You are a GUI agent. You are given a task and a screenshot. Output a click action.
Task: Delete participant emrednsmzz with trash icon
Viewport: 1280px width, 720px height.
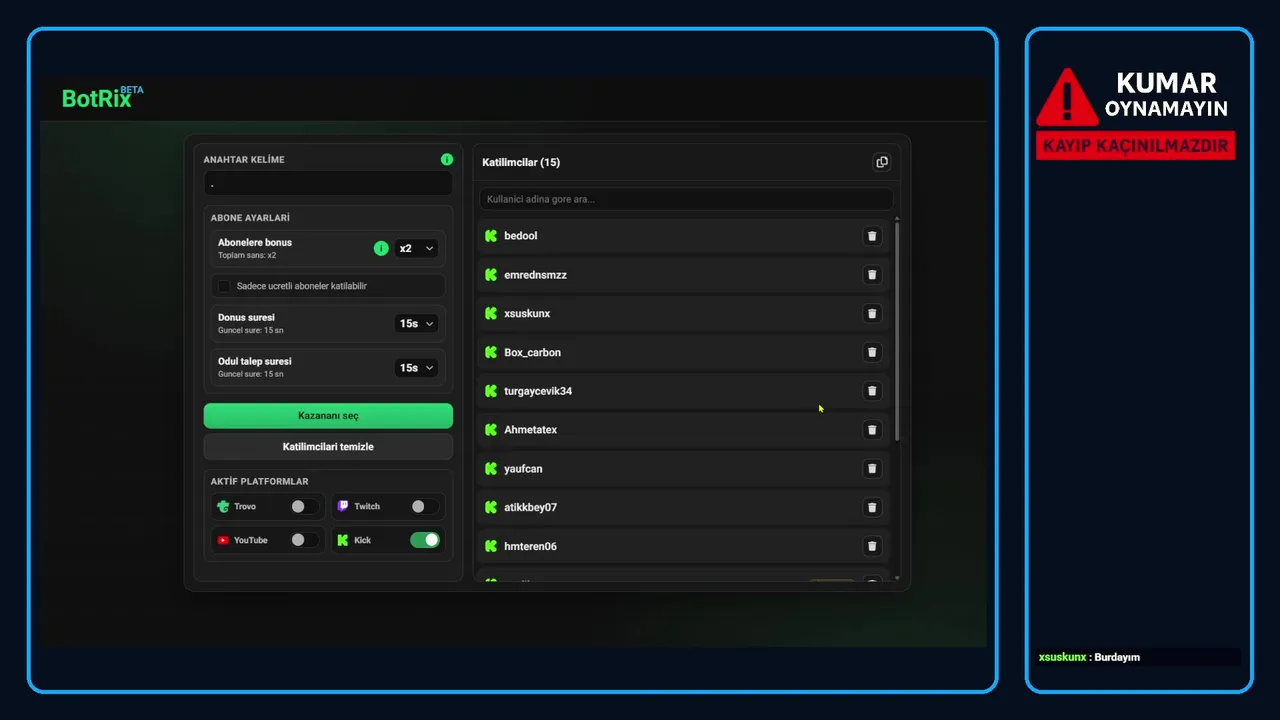[872, 275]
